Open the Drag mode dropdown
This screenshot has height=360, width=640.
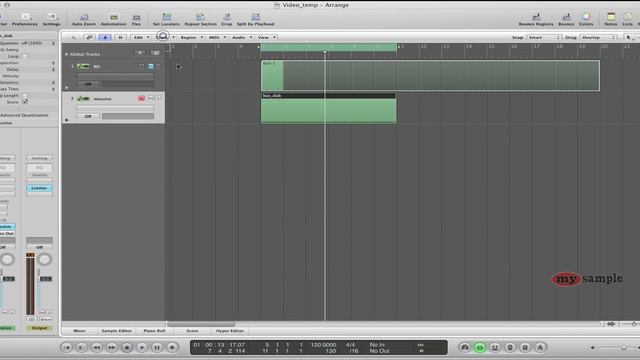tap(598, 37)
